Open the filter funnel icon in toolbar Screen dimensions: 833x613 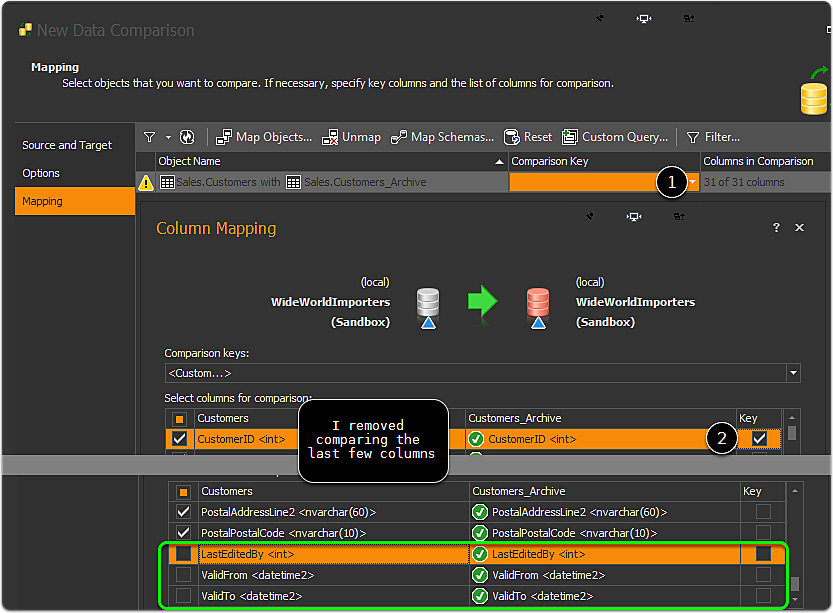pyautogui.click(x=150, y=137)
